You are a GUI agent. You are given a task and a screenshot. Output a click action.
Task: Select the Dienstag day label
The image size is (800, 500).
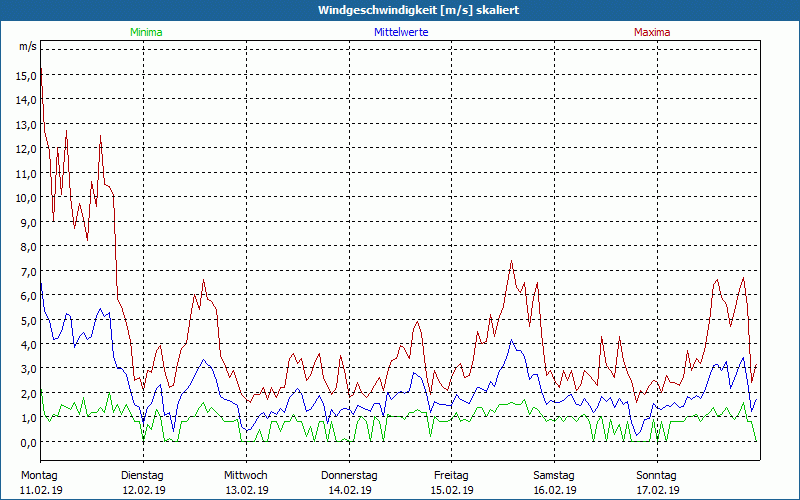142,475
